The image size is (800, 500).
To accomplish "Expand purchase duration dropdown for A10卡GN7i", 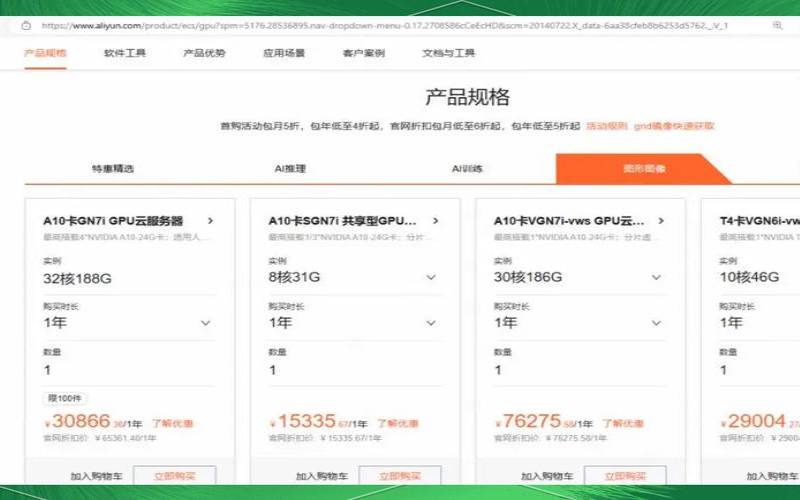I will pos(205,323).
